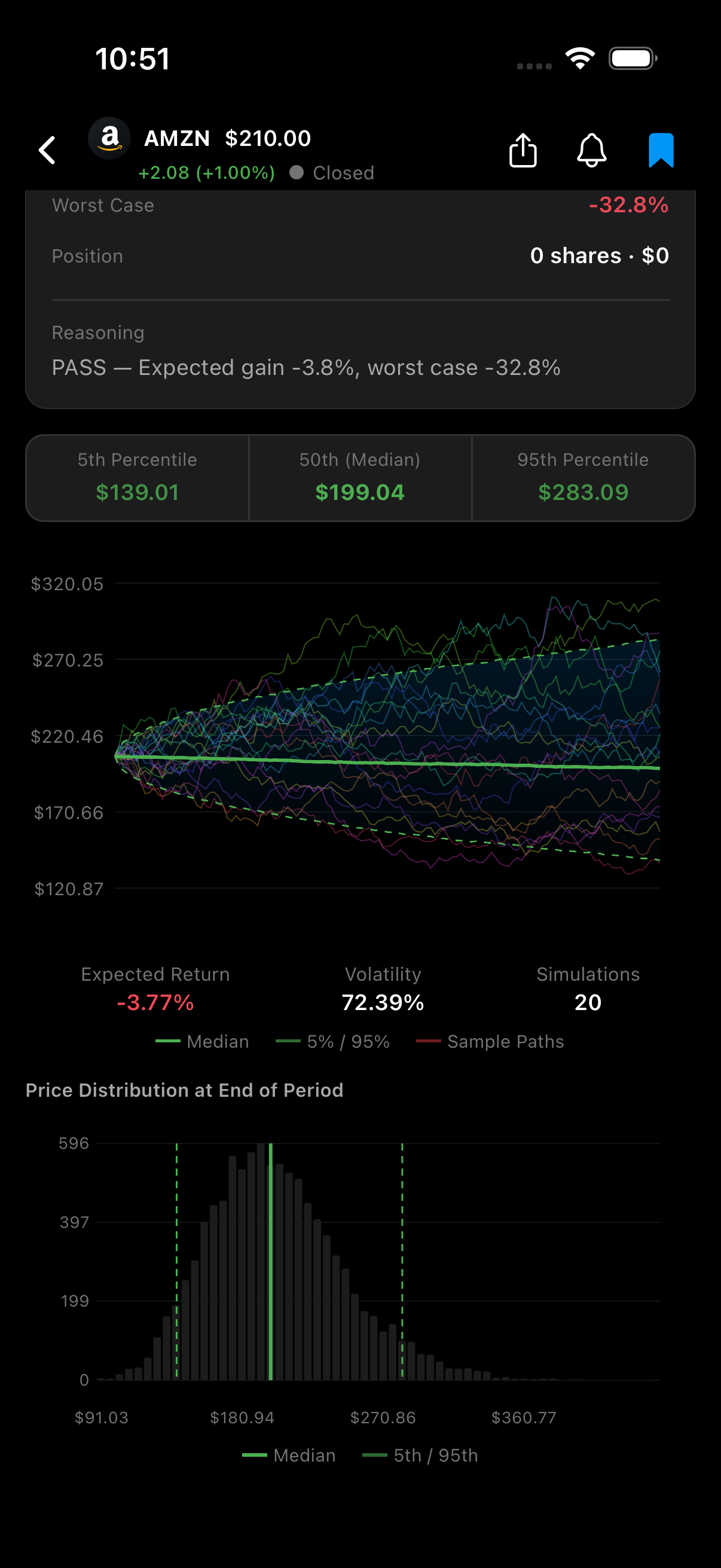Image resolution: width=721 pixels, height=1568 pixels.
Task: Tap the Wi-Fi status icon
Action: click(x=580, y=59)
